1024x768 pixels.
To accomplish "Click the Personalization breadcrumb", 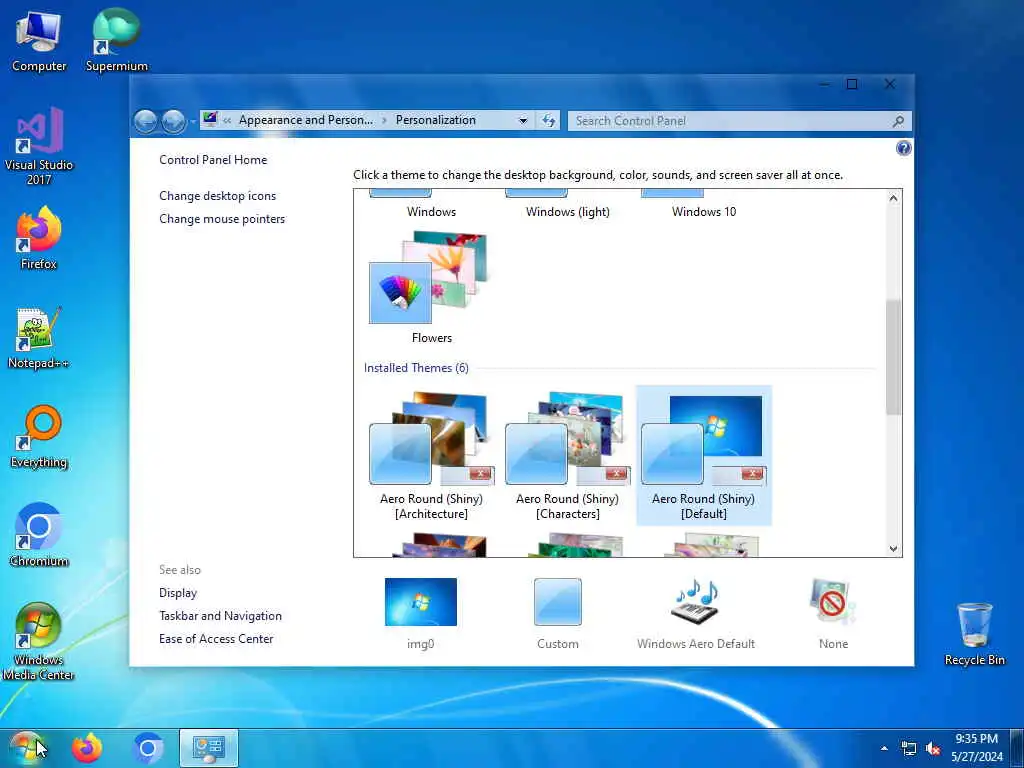I will (x=436, y=120).
